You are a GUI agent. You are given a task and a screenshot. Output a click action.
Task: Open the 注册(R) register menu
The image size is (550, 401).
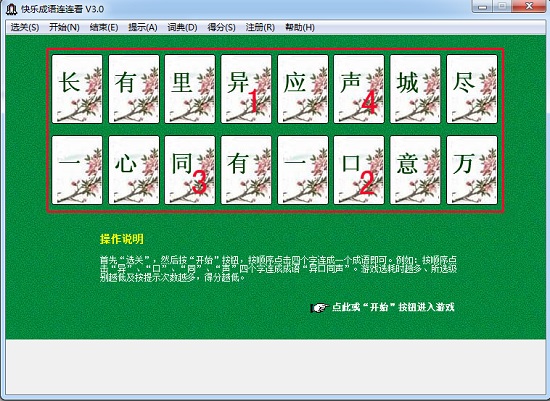pyautogui.click(x=260, y=27)
